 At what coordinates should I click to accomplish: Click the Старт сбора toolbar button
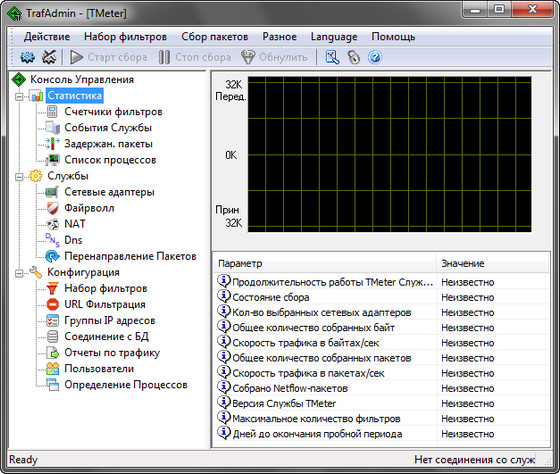tap(108, 57)
